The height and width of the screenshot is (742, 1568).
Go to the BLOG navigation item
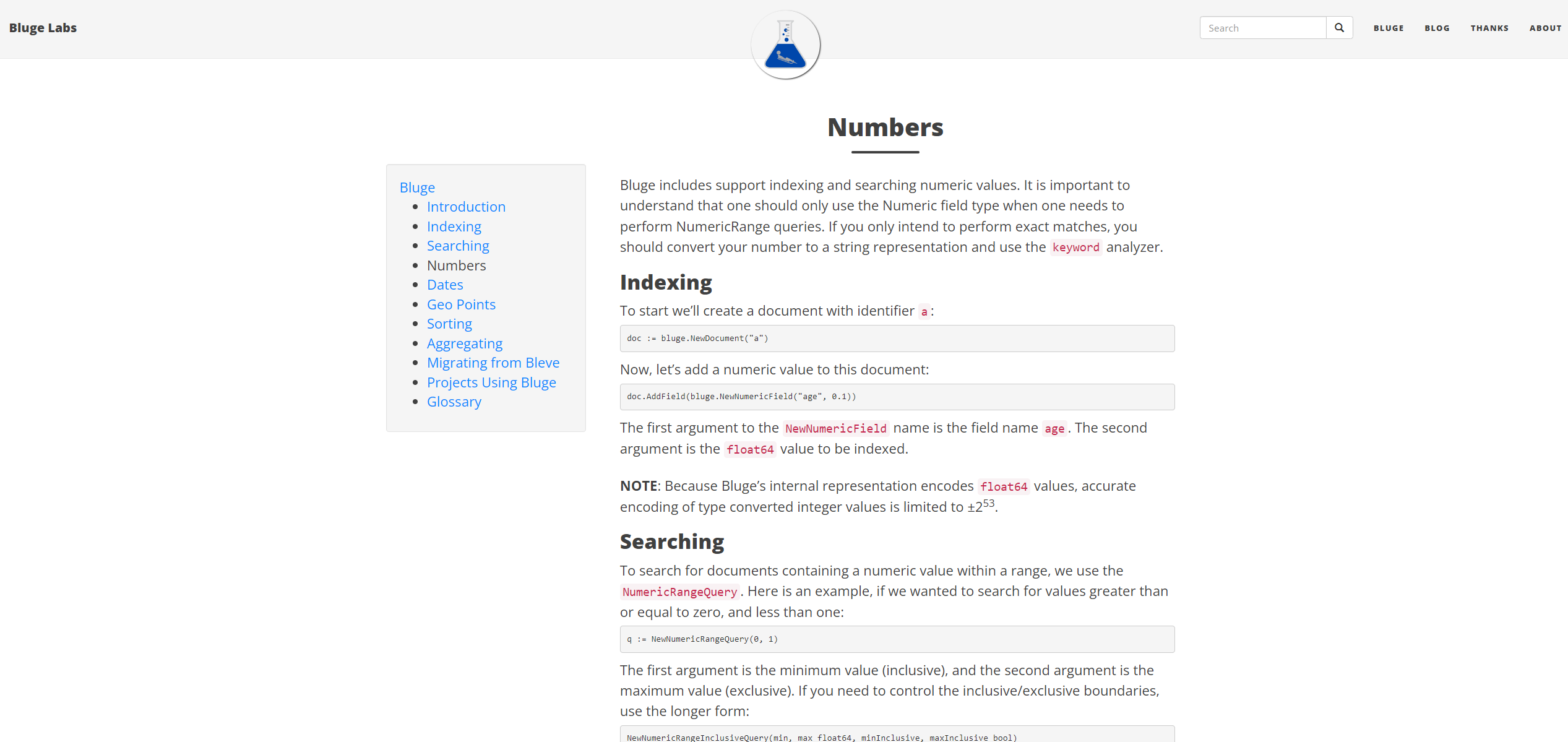(x=1437, y=28)
